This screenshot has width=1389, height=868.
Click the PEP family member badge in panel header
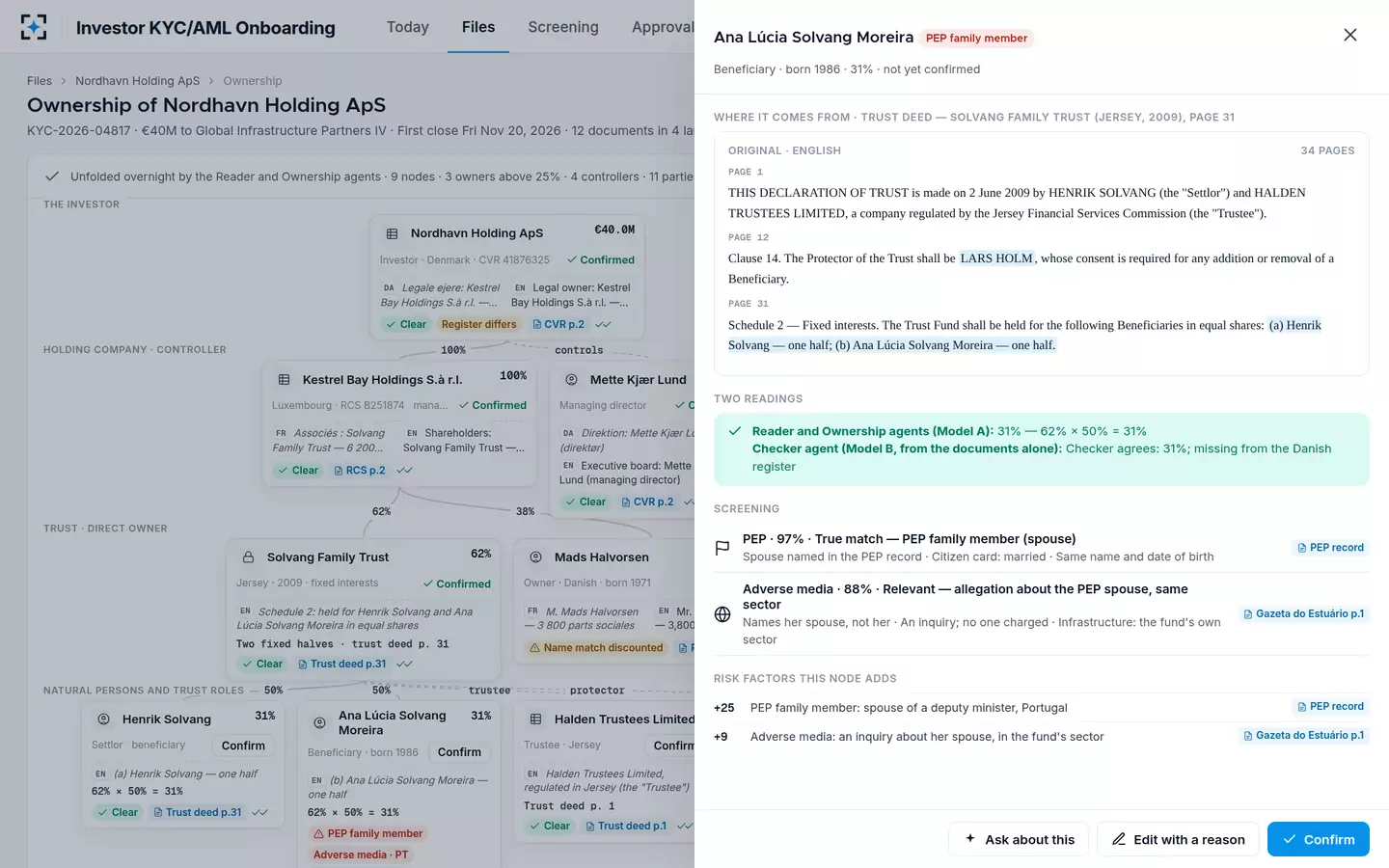point(976,39)
